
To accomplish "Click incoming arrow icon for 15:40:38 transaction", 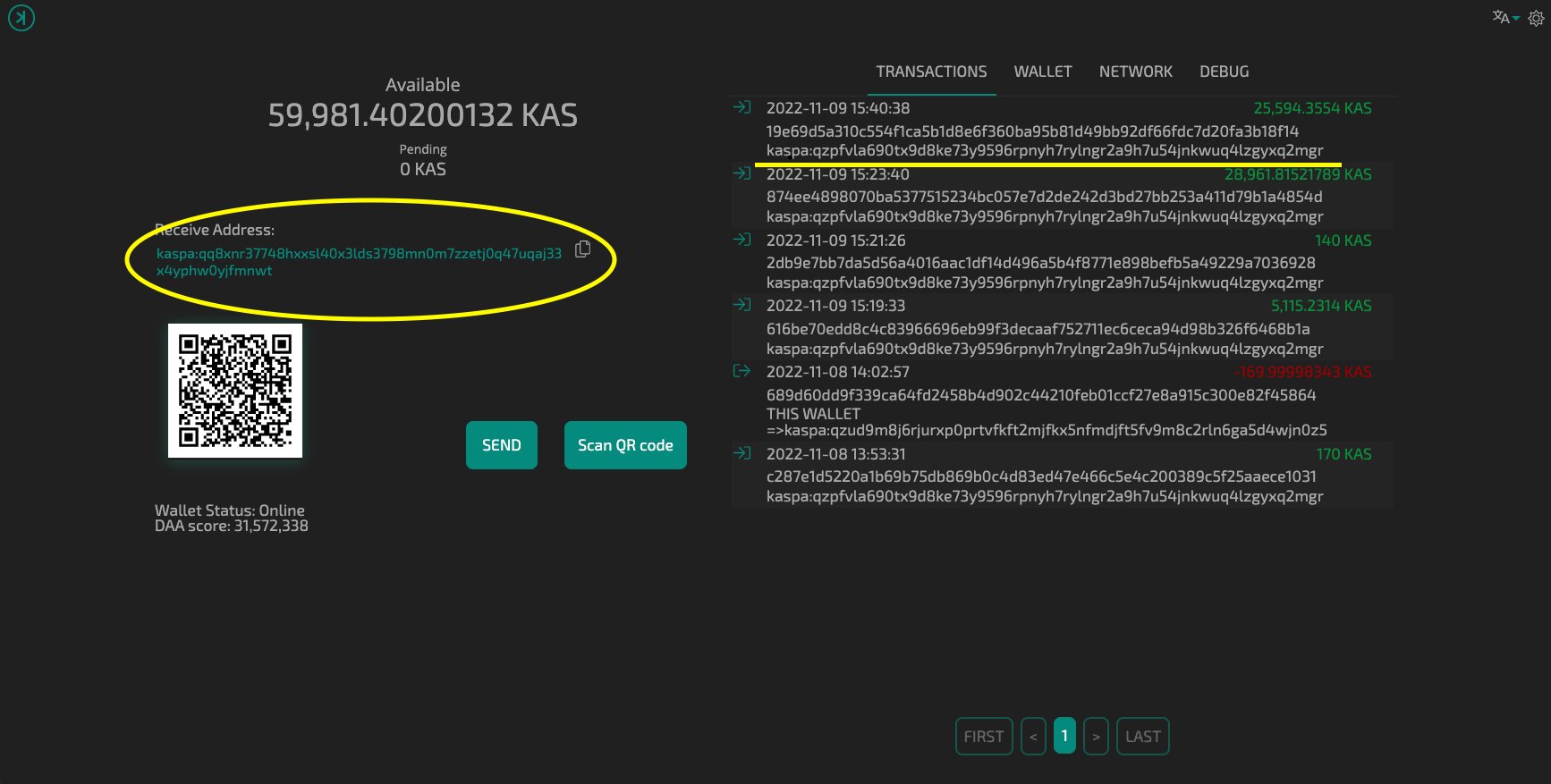I will [x=742, y=107].
